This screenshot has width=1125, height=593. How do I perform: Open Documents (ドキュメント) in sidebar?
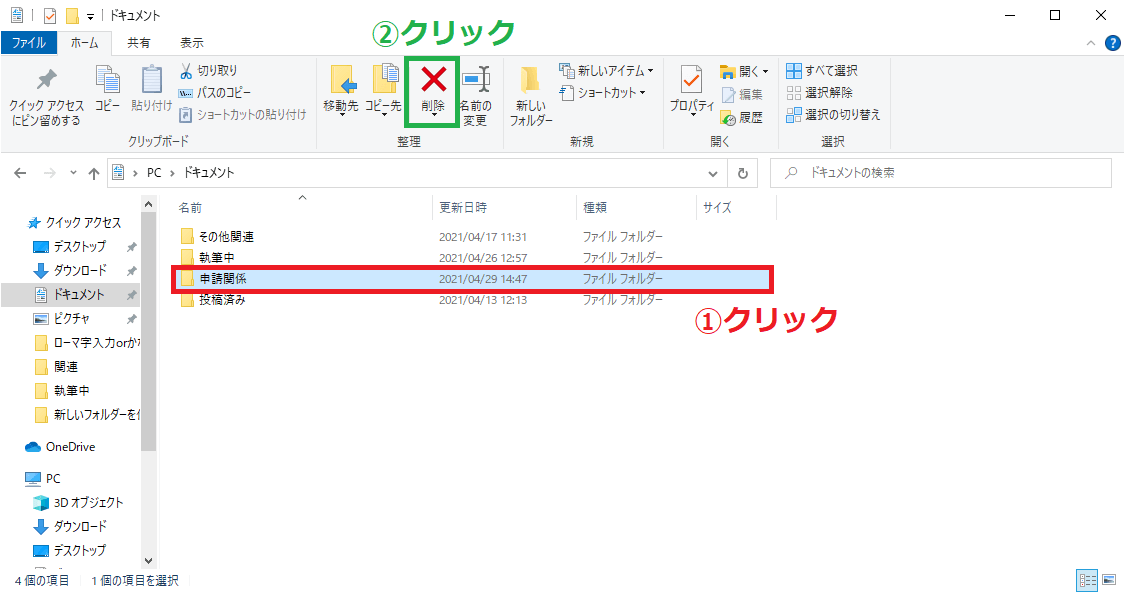click(70, 295)
